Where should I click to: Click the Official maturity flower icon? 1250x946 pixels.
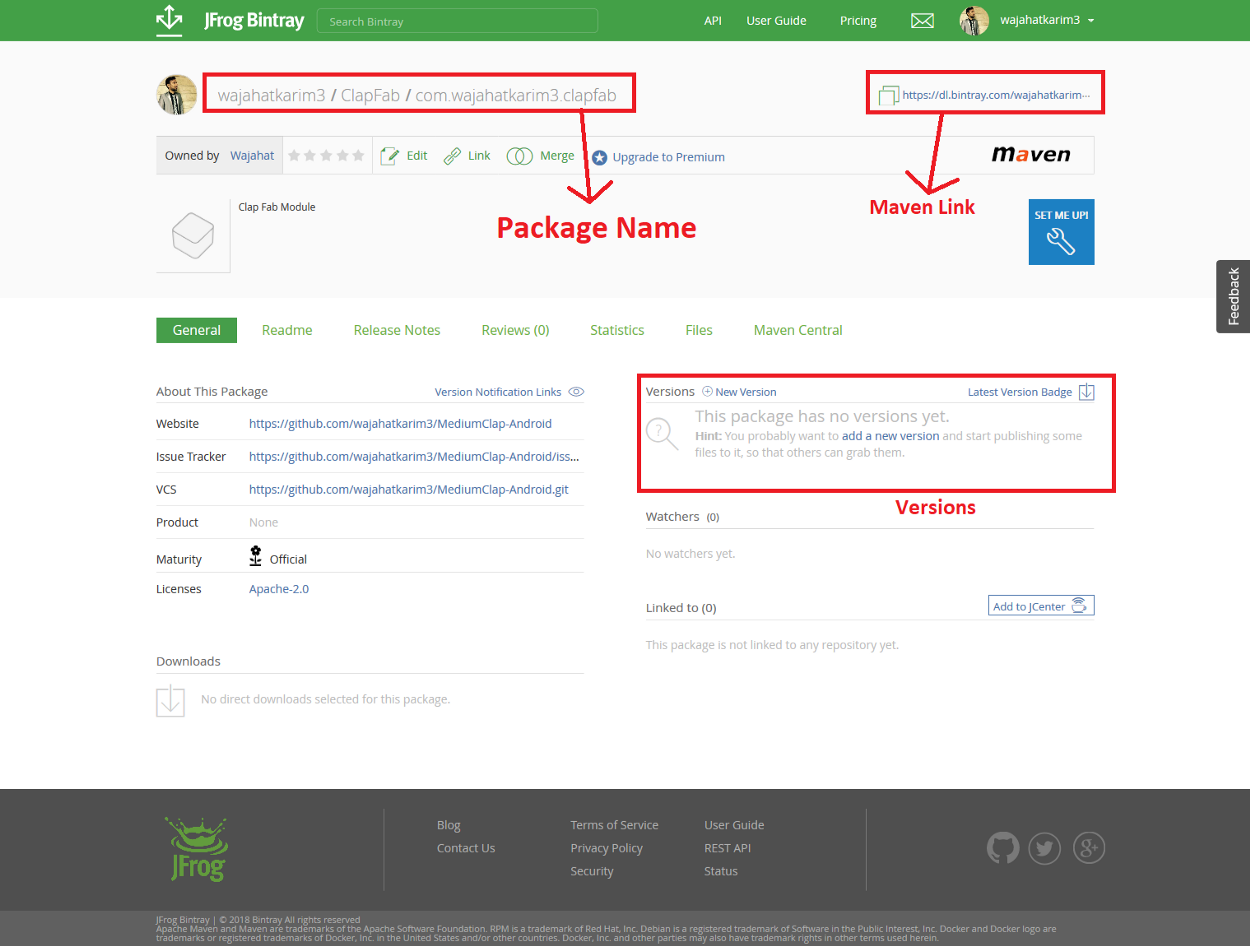pyautogui.click(x=256, y=557)
